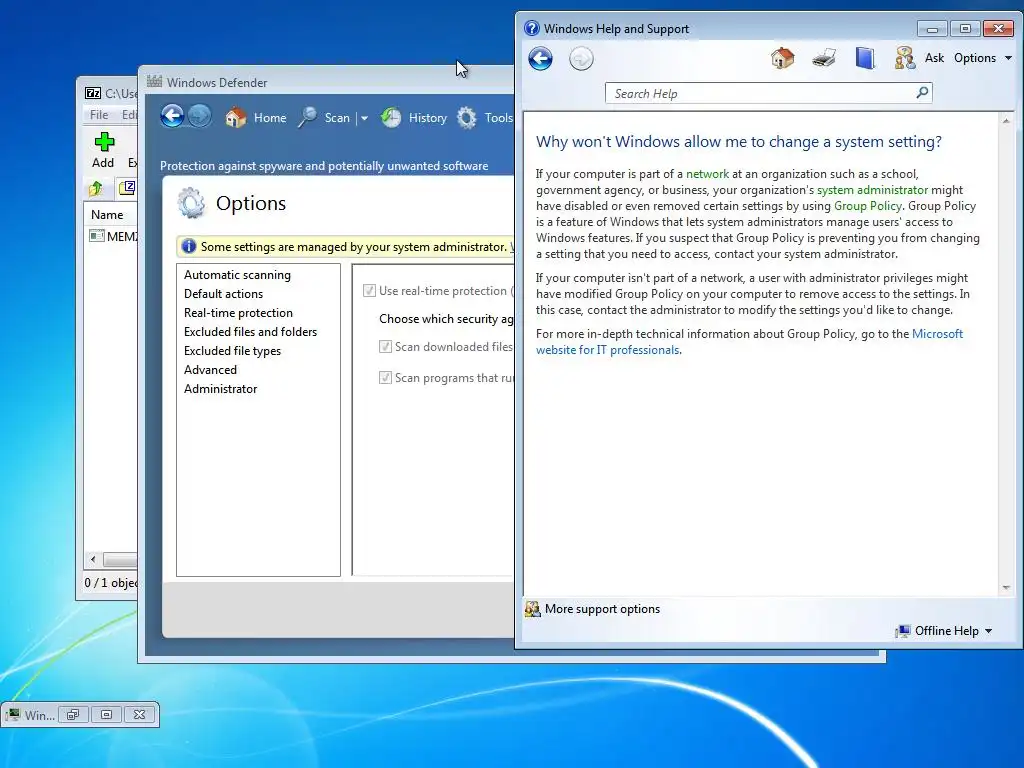Click the 7-Zip title bar icon
1024x768 pixels.
click(93, 93)
